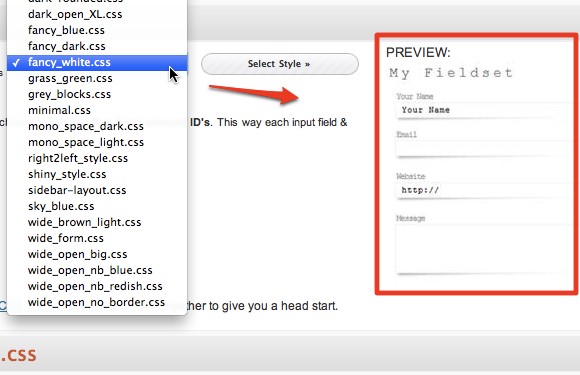Viewport: 580px width, 375px height.
Task: Select grey_blocks.css from the list
Action: [97, 94]
